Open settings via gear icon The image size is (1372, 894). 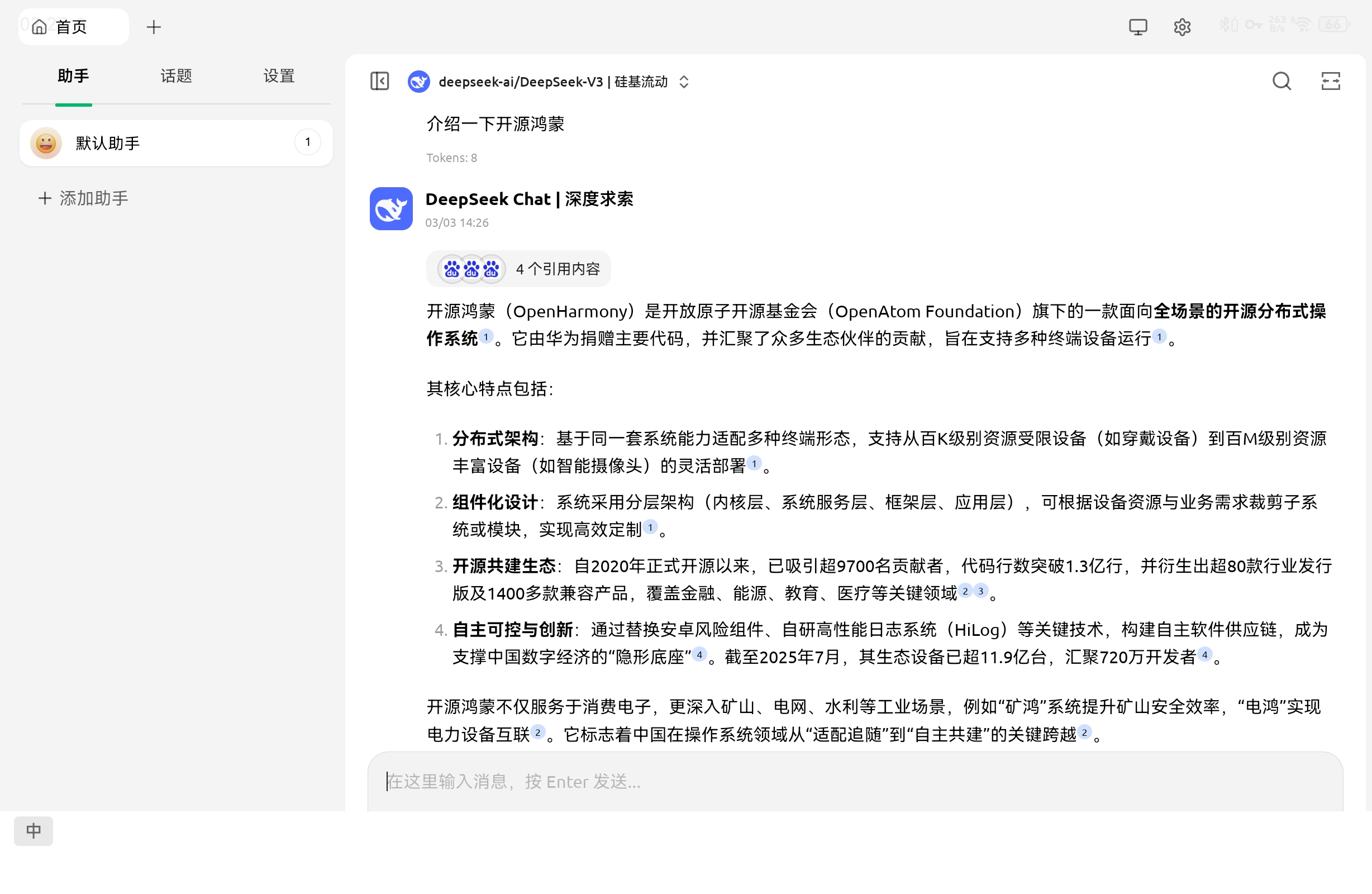(1182, 26)
